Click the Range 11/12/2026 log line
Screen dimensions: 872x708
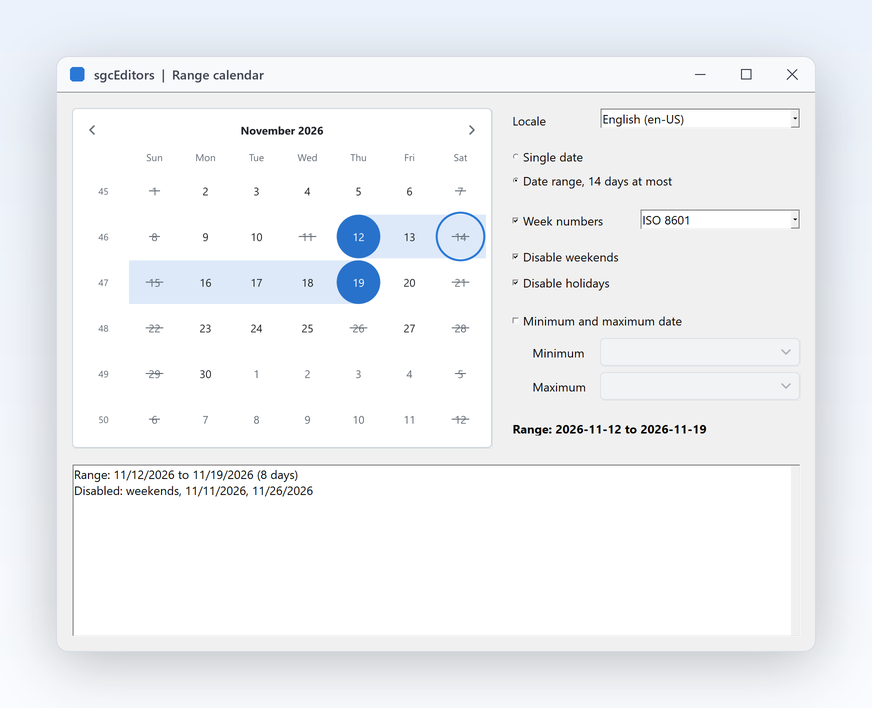click(x=186, y=475)
